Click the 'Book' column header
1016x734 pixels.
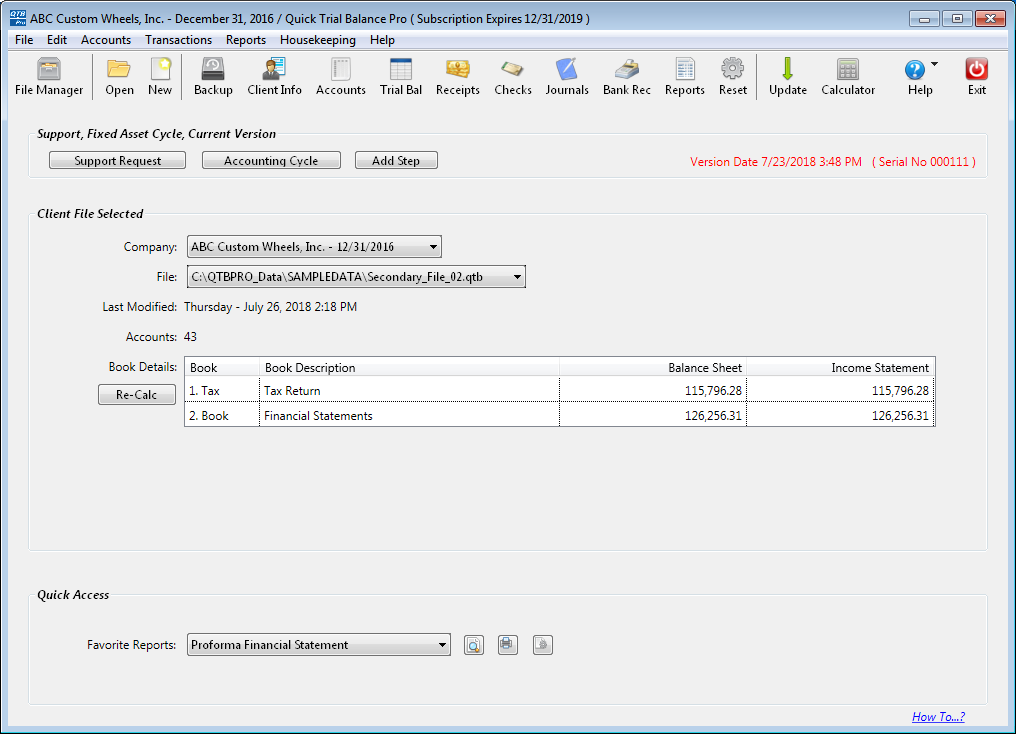click(x=222, y=367)
